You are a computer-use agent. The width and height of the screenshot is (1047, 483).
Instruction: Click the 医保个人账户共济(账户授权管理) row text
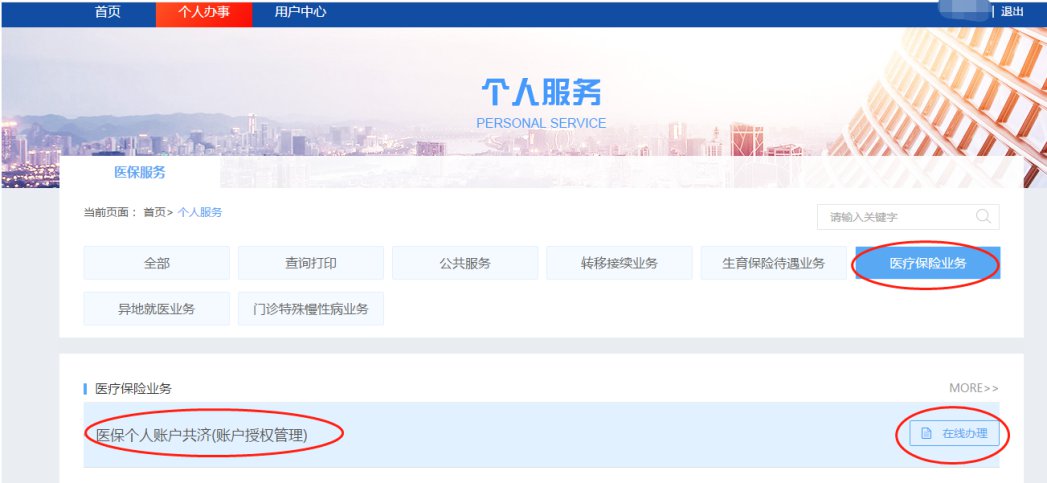[202, 435]
